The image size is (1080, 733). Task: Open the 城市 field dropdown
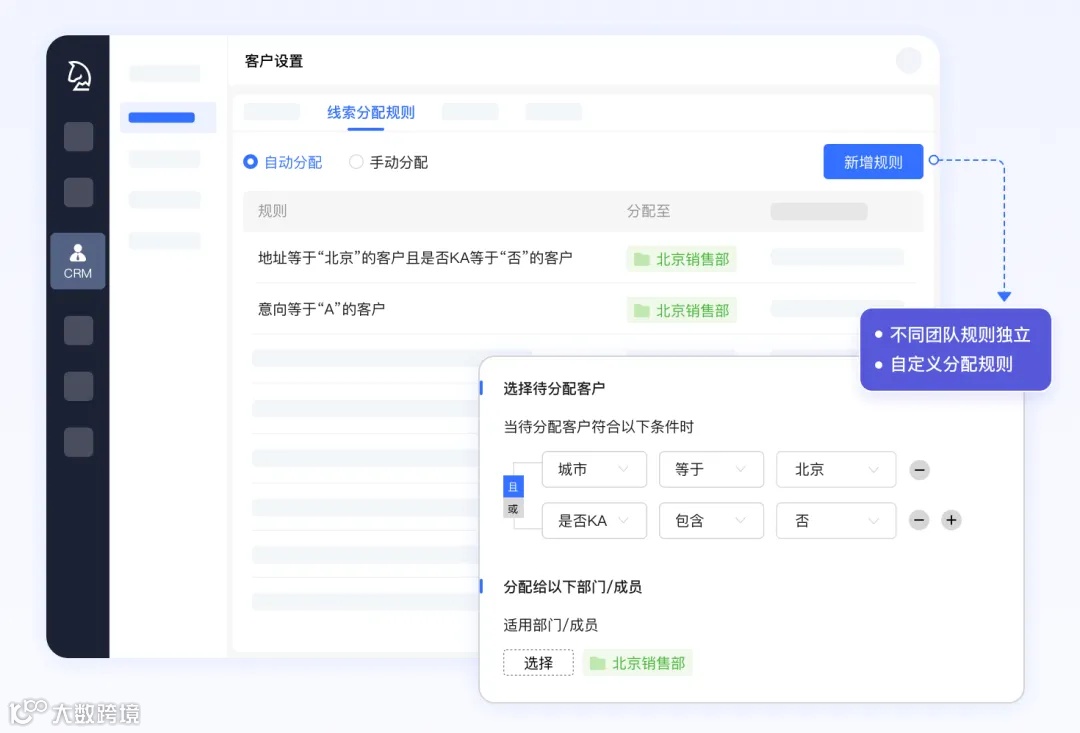594,469
